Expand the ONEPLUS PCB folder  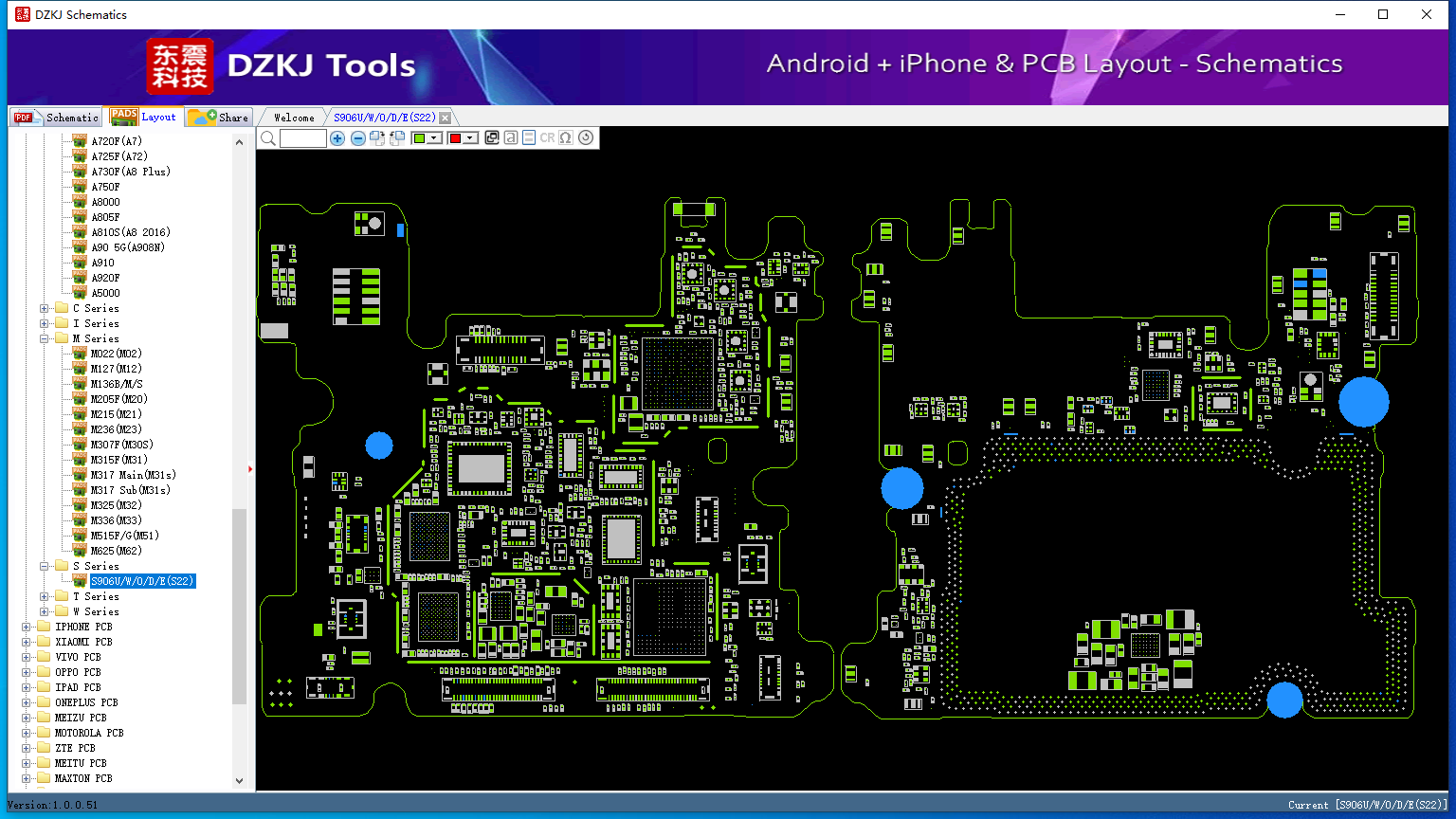[27, 702]
